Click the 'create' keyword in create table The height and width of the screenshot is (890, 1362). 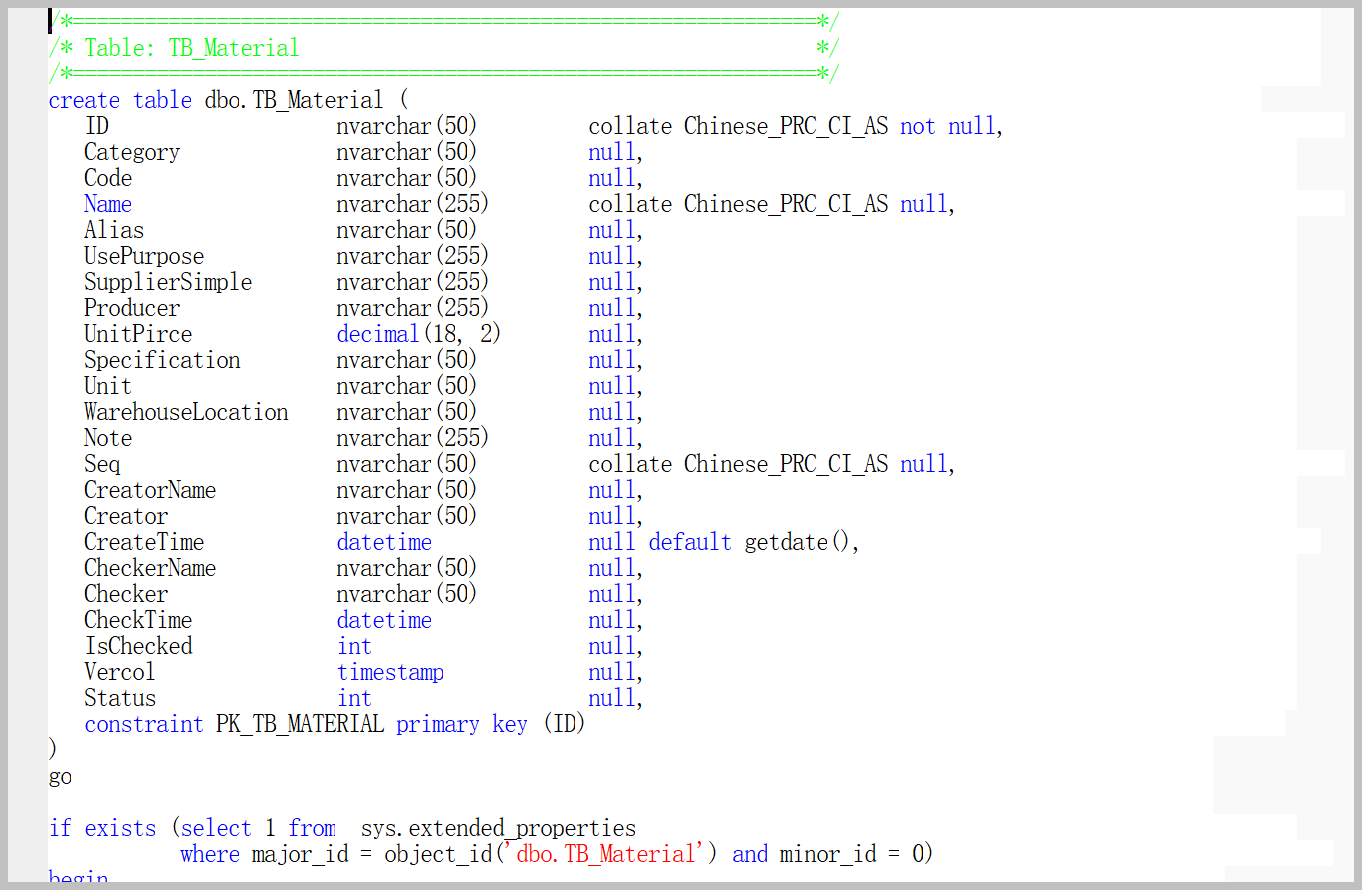click(x=84, y=100)
